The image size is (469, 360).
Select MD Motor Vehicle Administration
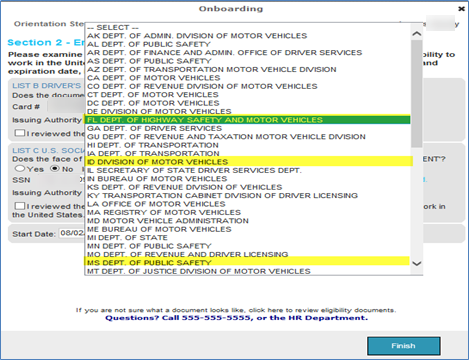pyautogui.click(x=248, y=221)
